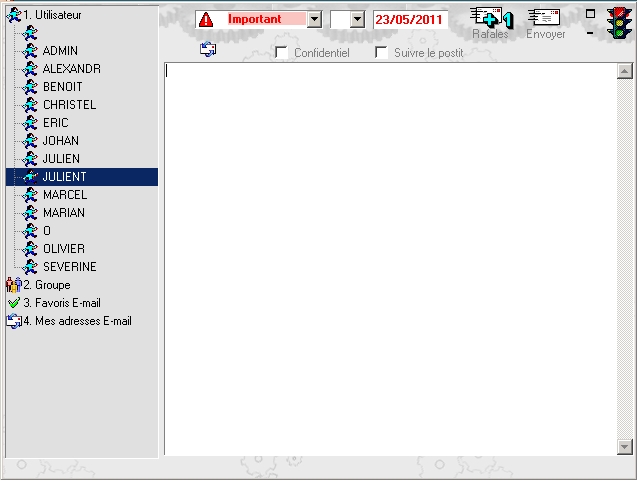
Task: Click the scrollbar down arrow of message area
Action: pyautogui.click(x=624, y=447)
